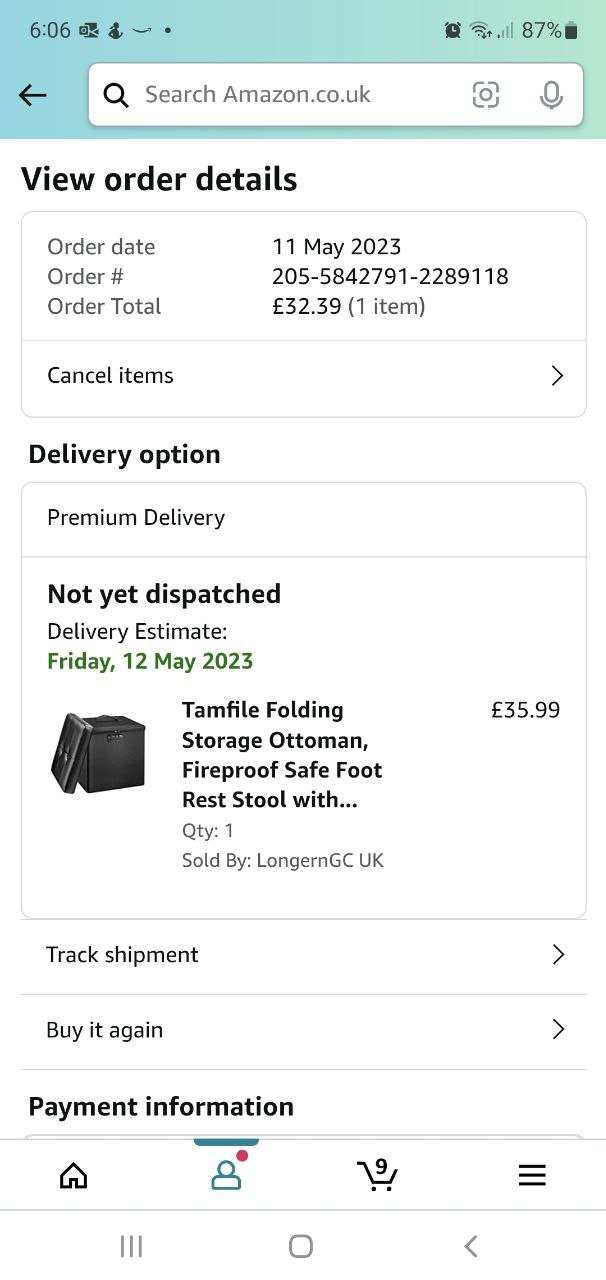Open the shopping cart with 9 items
The image size is (606, 1280).
(x=378, y=1175)
